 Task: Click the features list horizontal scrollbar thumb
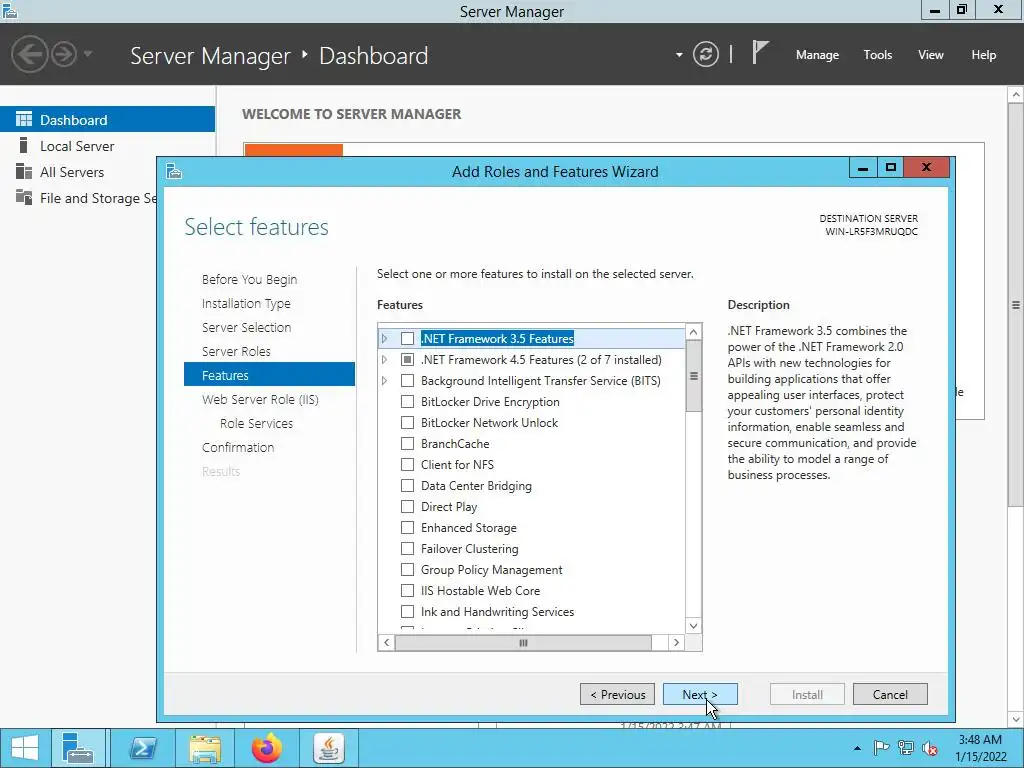(523, 643)
